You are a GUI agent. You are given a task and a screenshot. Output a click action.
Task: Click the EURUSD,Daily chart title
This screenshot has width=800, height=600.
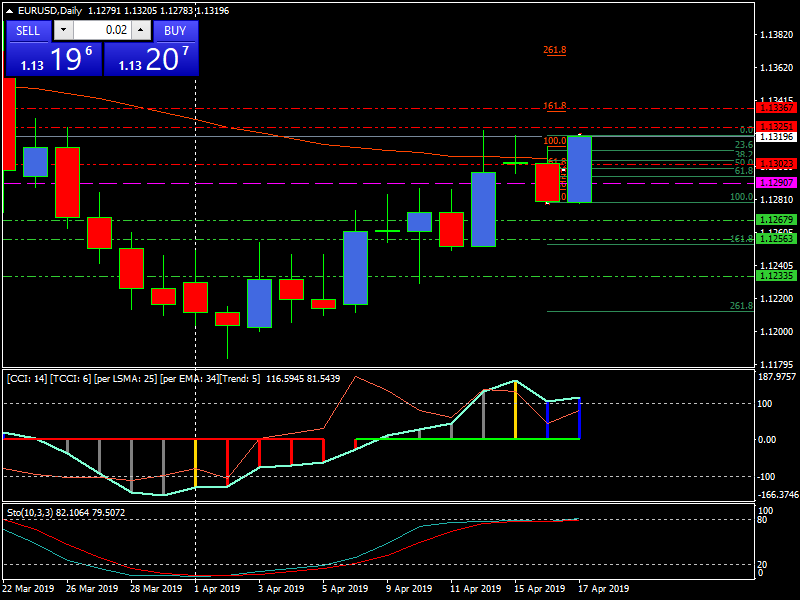coord(51,11)
